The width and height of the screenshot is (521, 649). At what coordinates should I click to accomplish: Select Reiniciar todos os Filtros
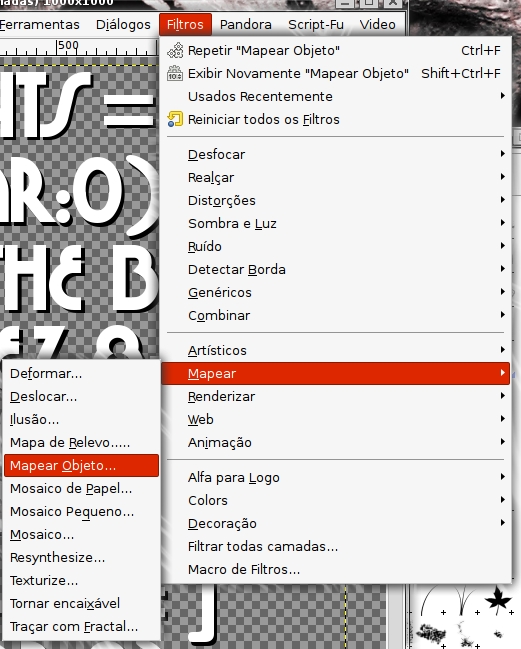[x=335, y=120]
